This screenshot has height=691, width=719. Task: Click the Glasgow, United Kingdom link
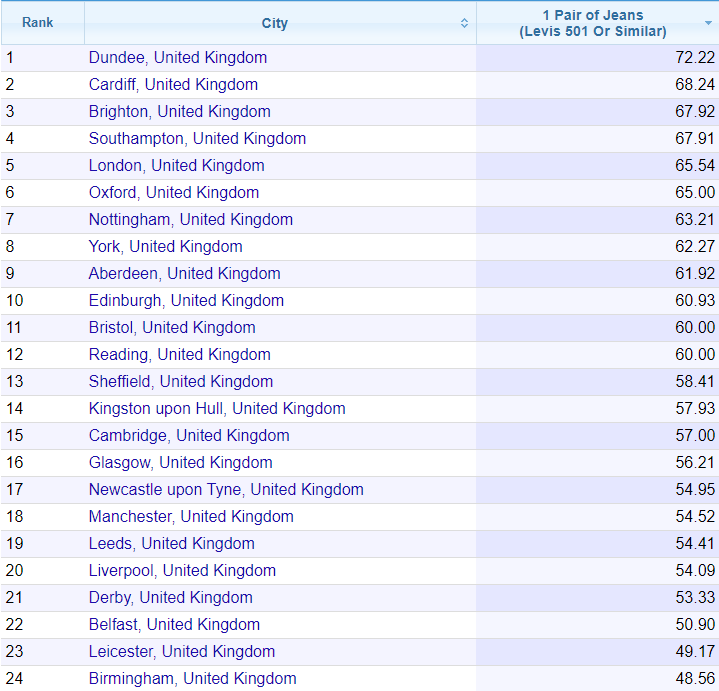point(181,463)
